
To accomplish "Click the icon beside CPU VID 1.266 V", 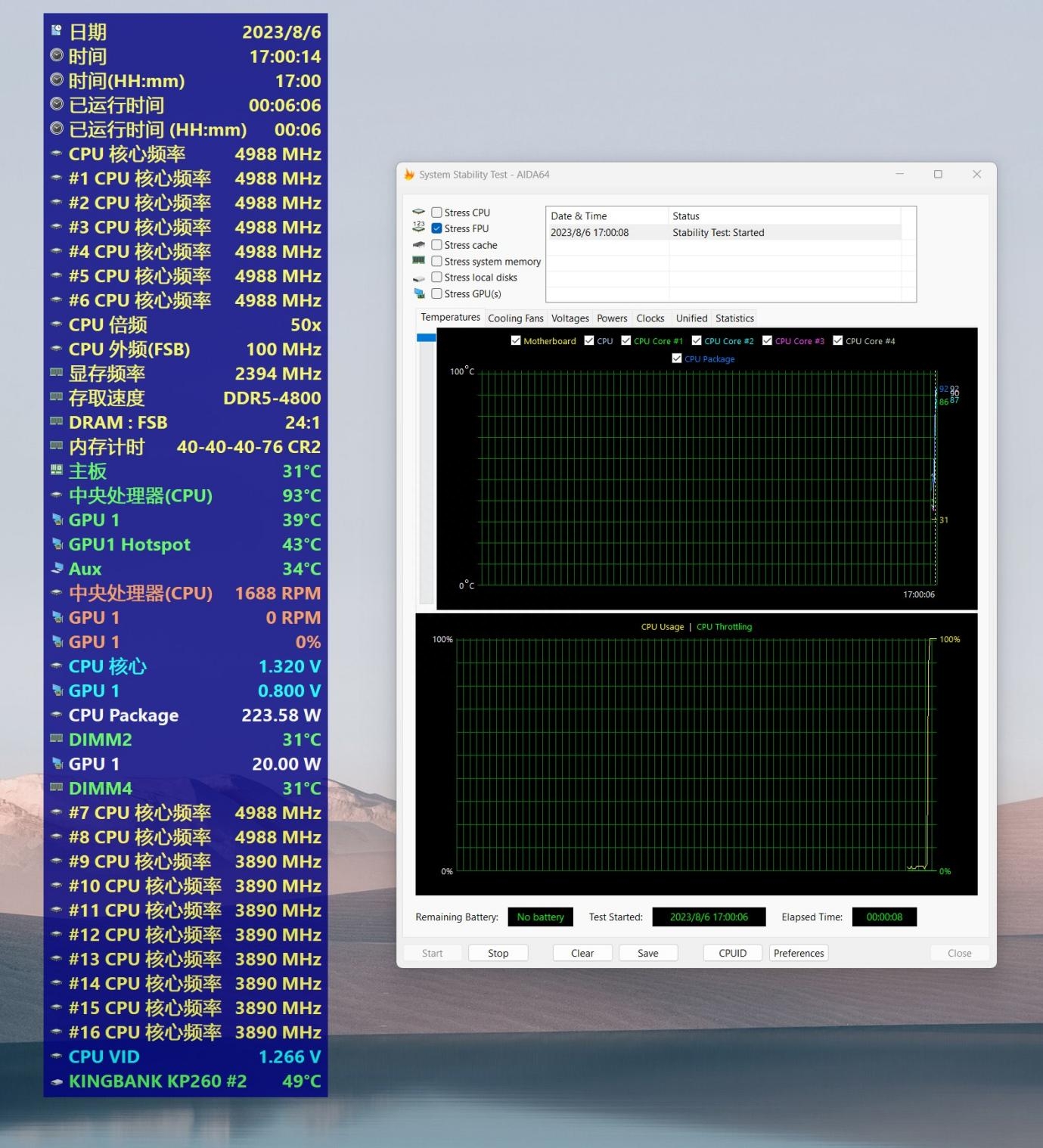I will click(x=56, y=1056).
